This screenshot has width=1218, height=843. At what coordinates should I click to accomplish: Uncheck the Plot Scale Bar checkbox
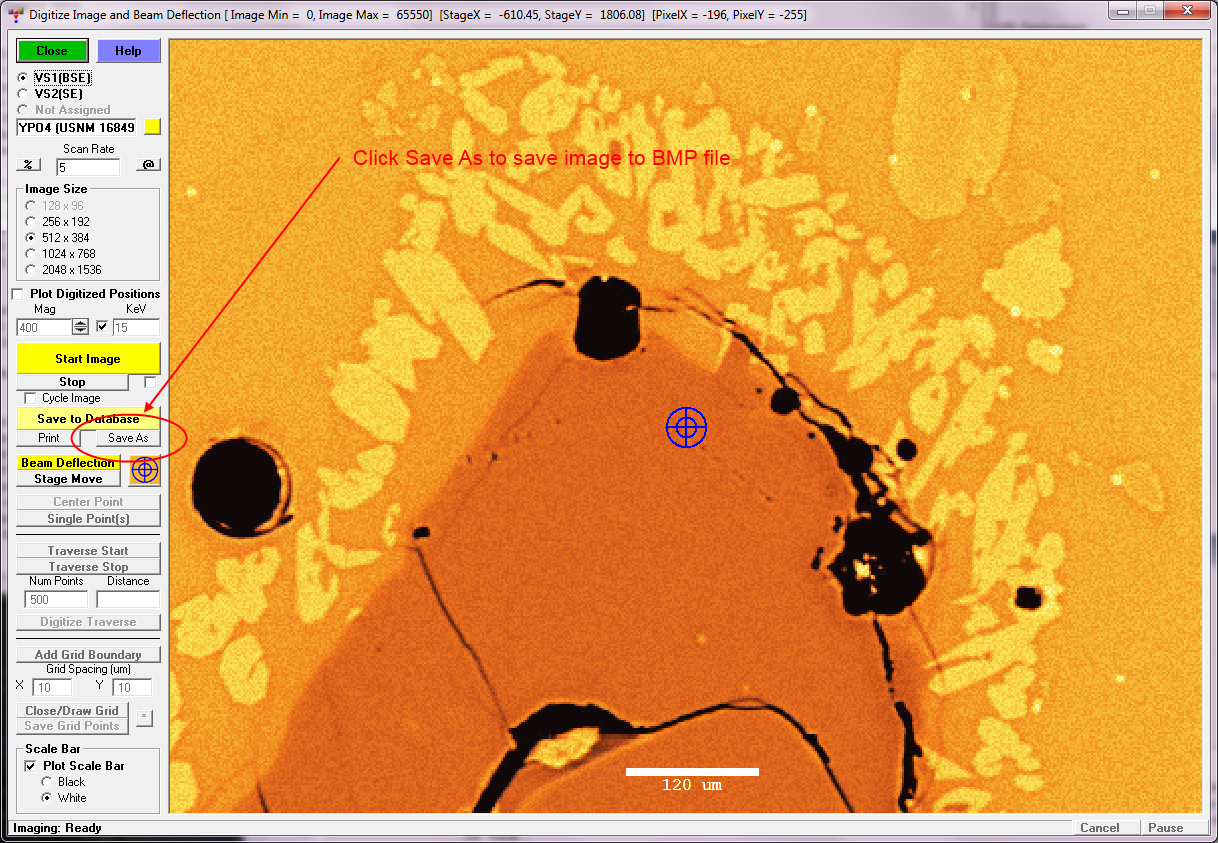(x=31, y=766)
